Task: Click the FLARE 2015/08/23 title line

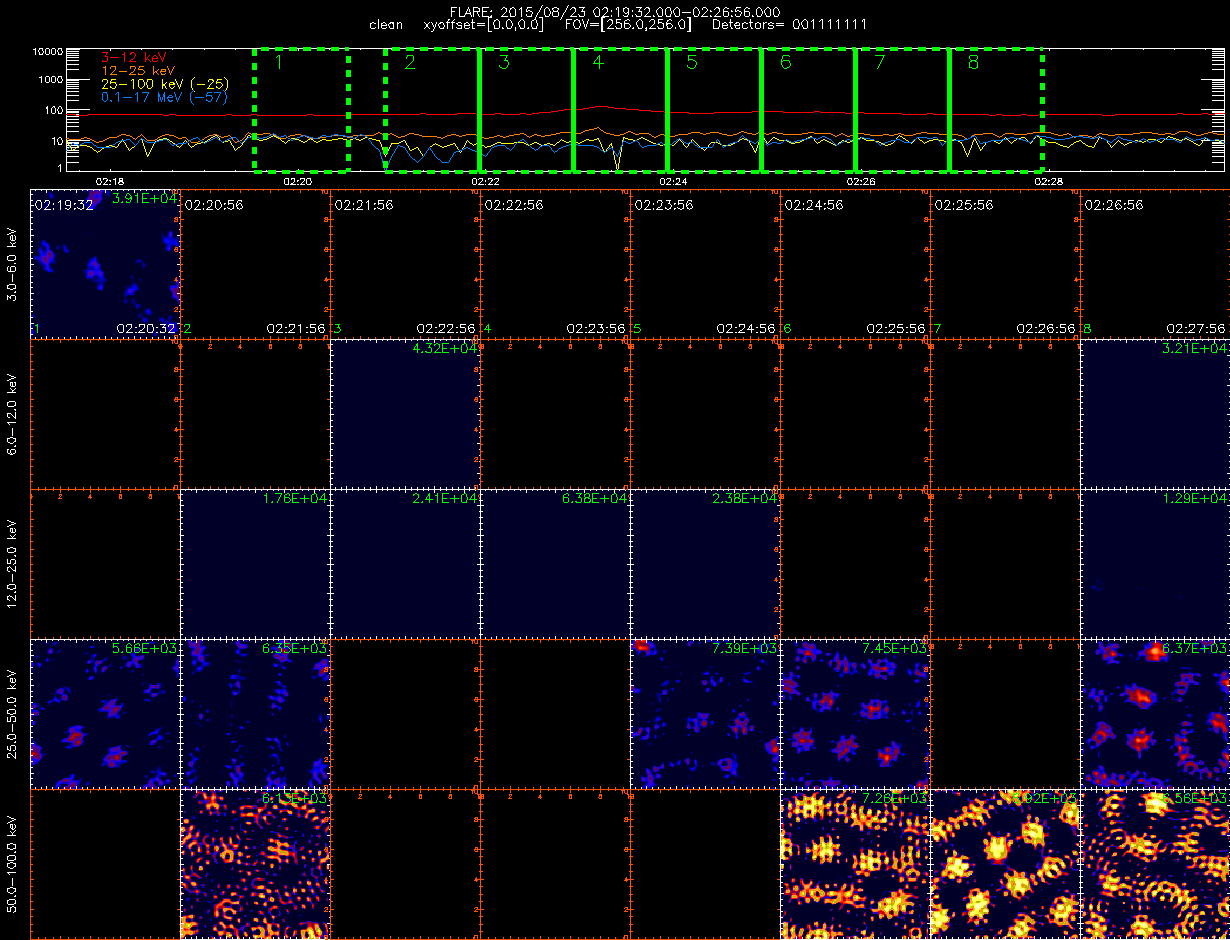Action: point(615,11)
